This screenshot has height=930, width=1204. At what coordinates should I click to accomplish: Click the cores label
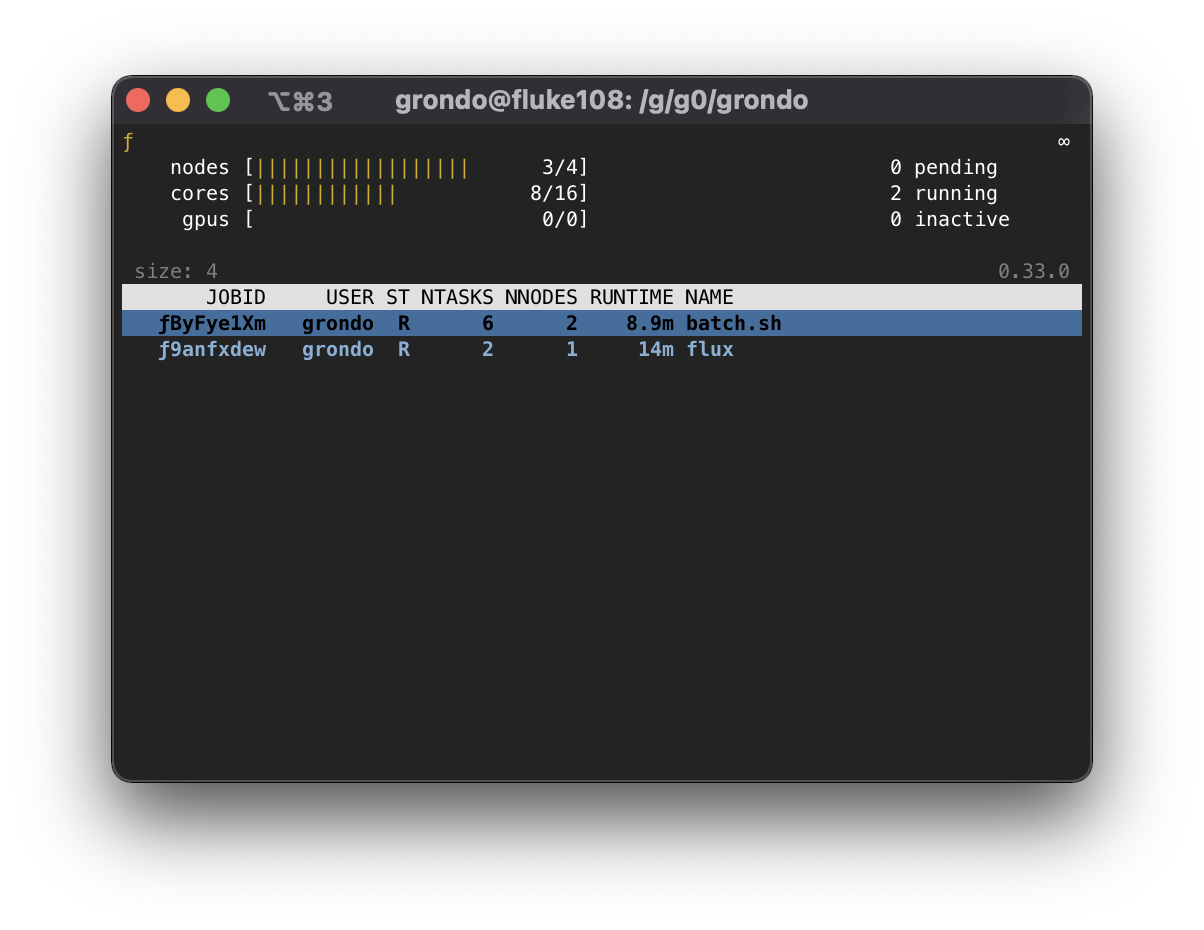[x=200, y=193]
